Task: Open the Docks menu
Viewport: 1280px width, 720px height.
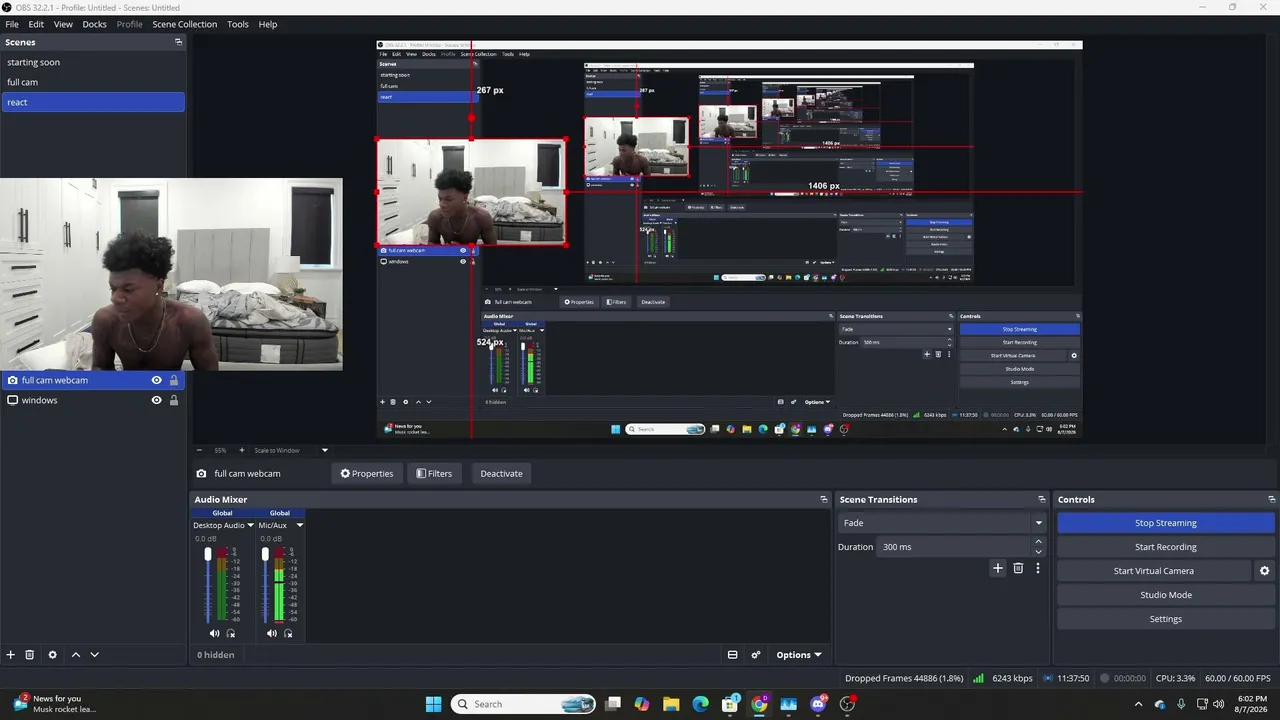Action: [94, 24]
